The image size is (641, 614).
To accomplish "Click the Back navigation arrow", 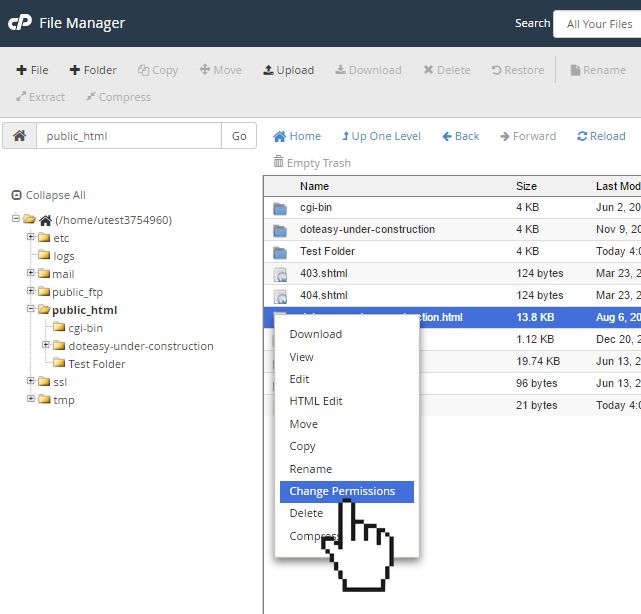I will click(x=460, y=136).
